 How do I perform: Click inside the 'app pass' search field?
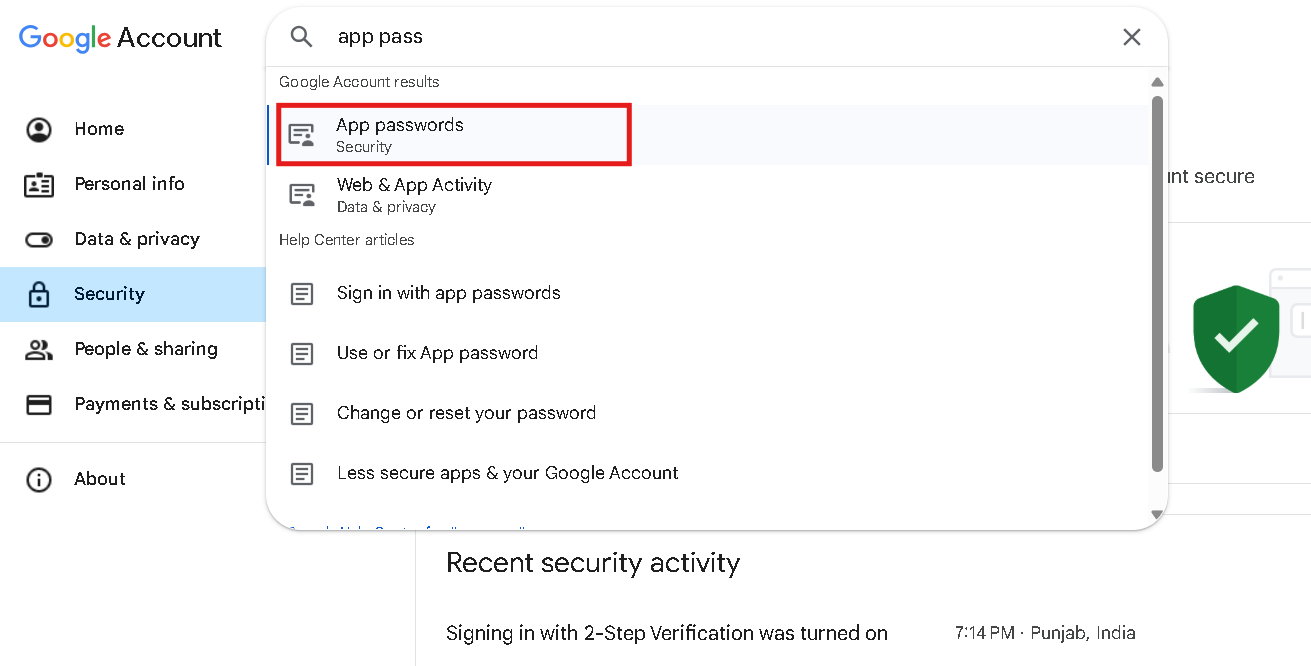point(700,37)
